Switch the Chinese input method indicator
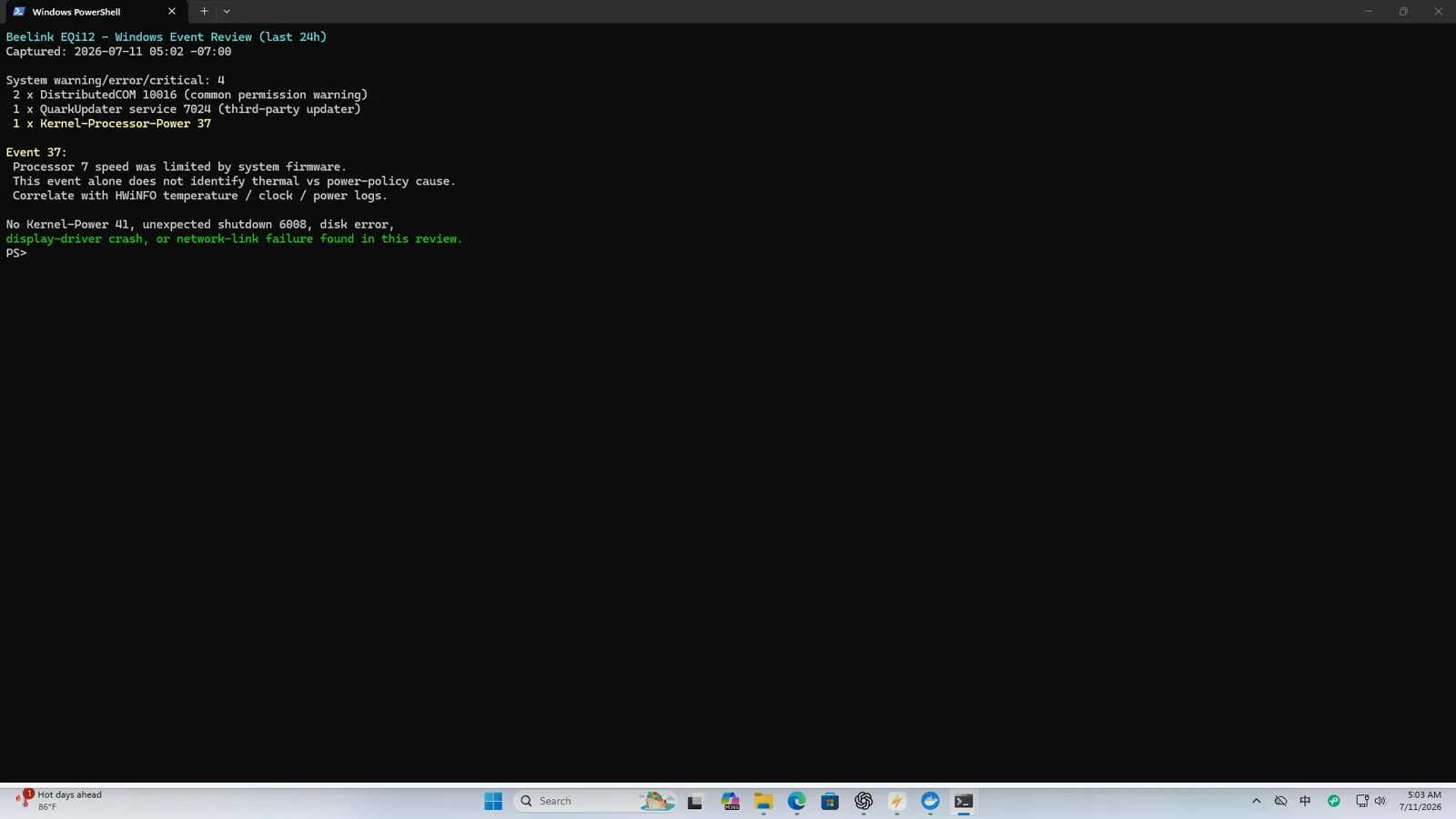 click(1305, 801)
